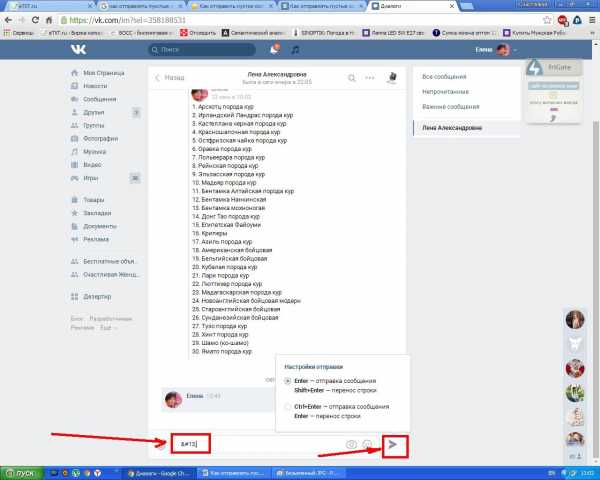Switch to the Безымянный taskbar window
The image size is (600, 480).
pos(309,473)
